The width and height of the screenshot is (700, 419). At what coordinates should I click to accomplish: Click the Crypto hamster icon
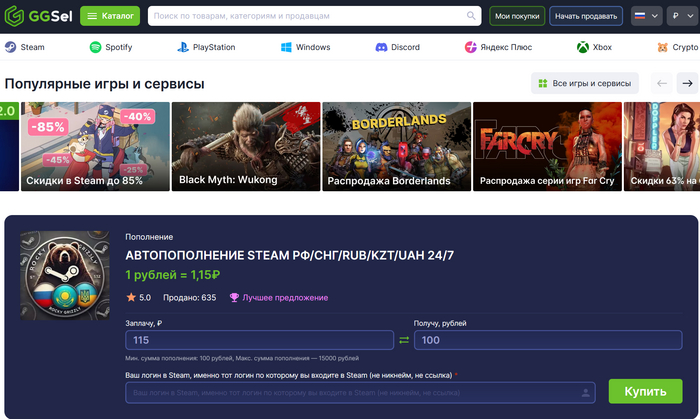tap(663, 47)
